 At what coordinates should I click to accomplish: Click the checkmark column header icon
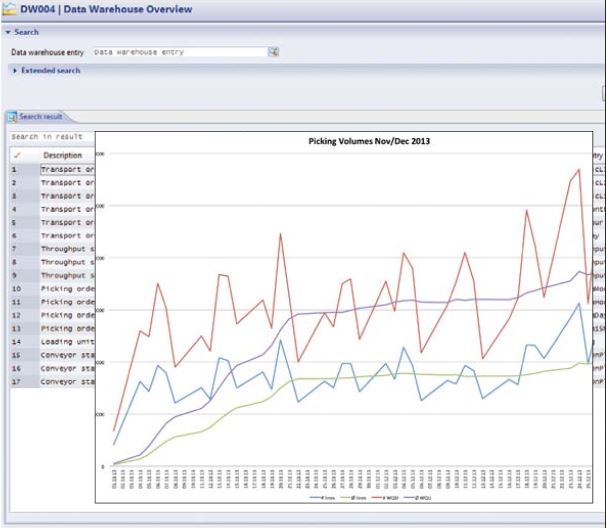click(17, 155)
